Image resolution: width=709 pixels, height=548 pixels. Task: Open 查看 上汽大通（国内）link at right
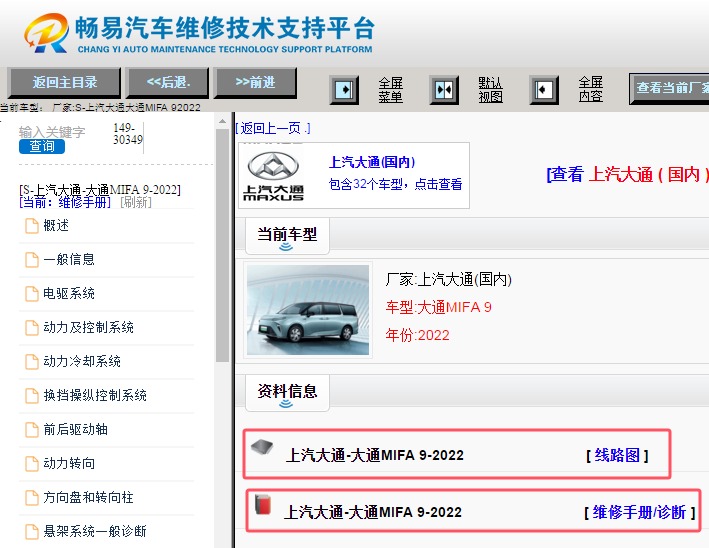coord(628,174)
